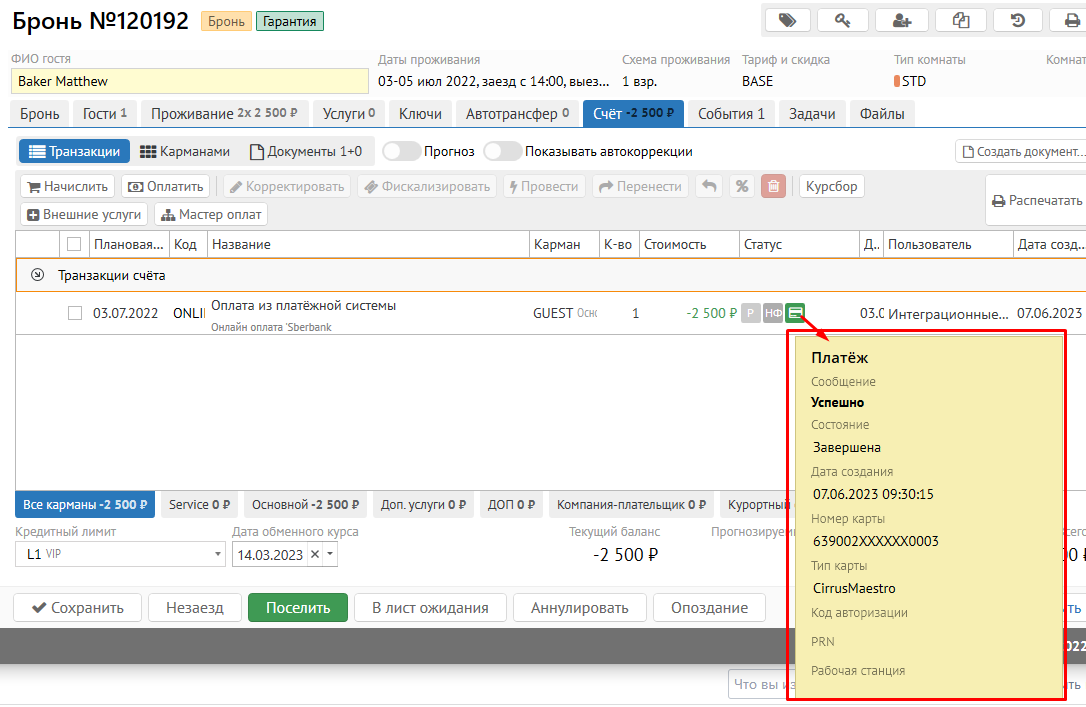Click the tags icon button in header
Screen dimensions: 1086x707
(x=787, y=20)
